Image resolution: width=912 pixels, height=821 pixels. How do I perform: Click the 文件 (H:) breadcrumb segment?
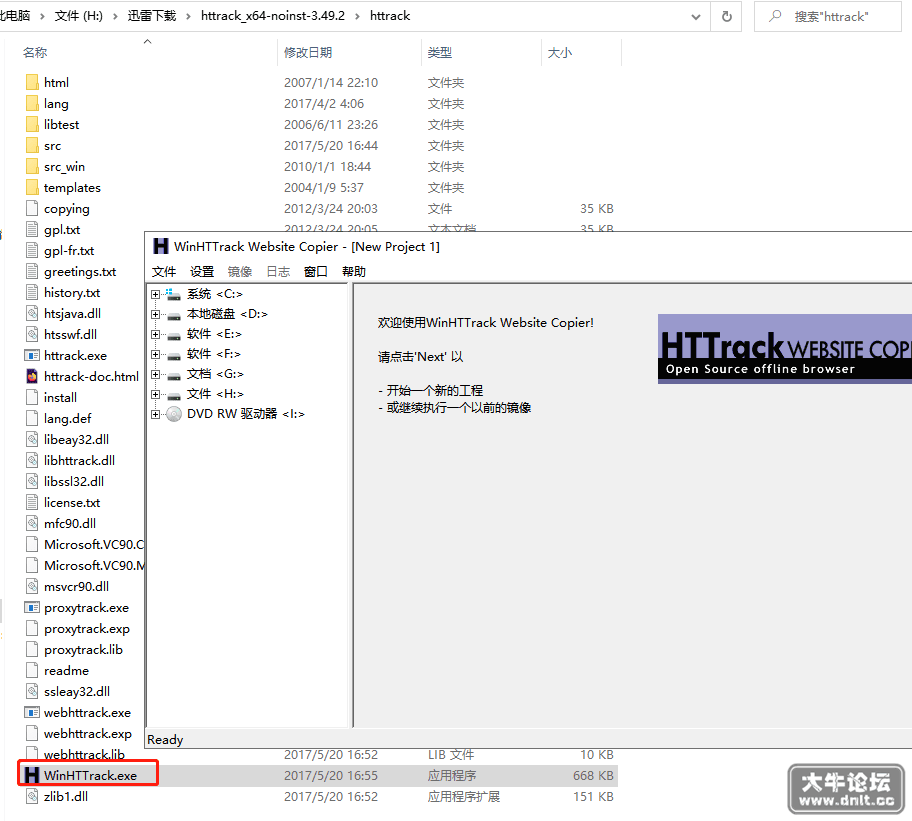point(79,16)
